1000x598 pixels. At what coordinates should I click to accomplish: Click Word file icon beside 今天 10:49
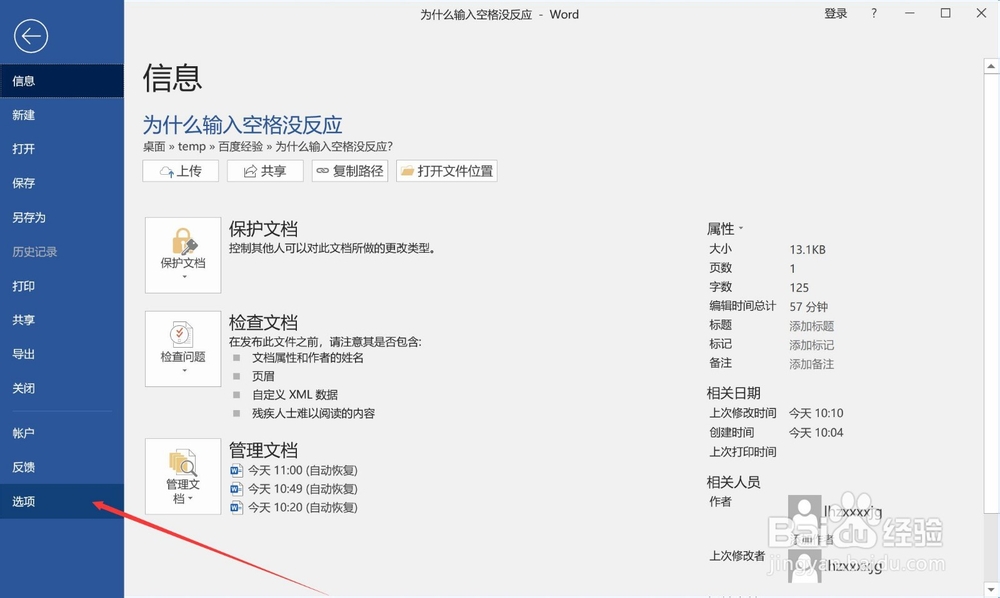click(237, 489)
